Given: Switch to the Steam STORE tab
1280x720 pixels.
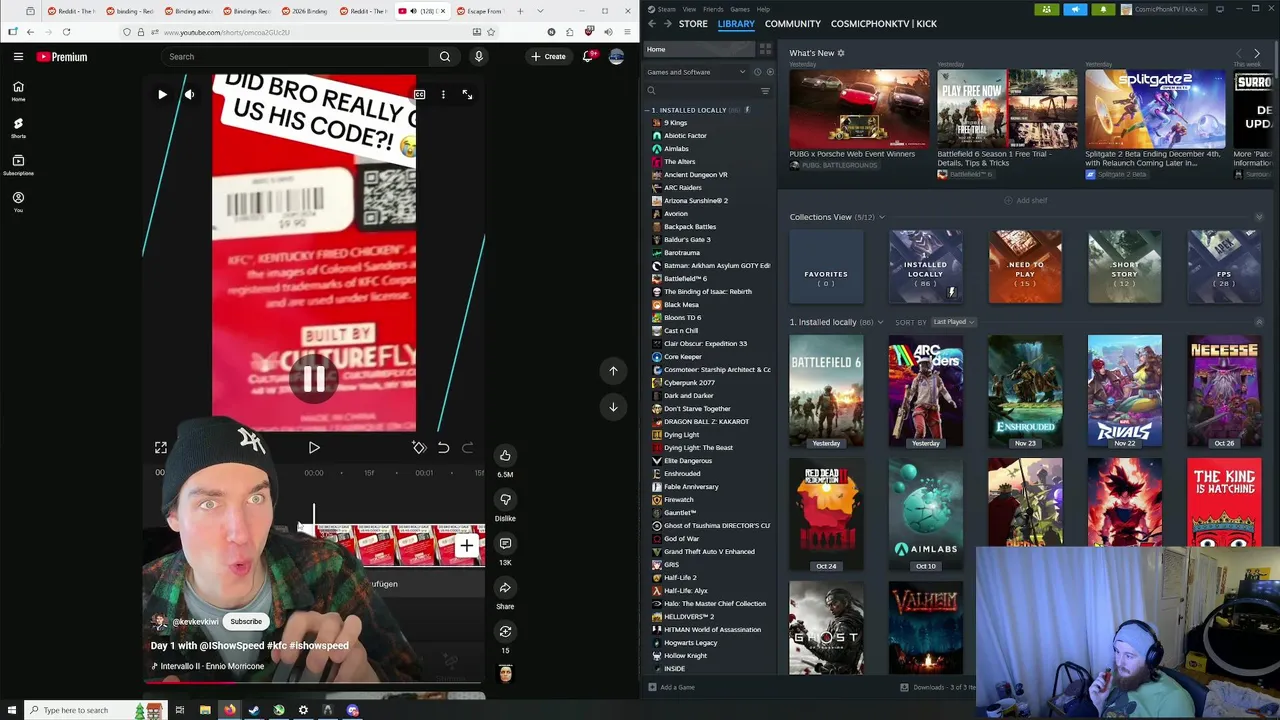Looking at the screenshot, I should [x=693, y=23].
